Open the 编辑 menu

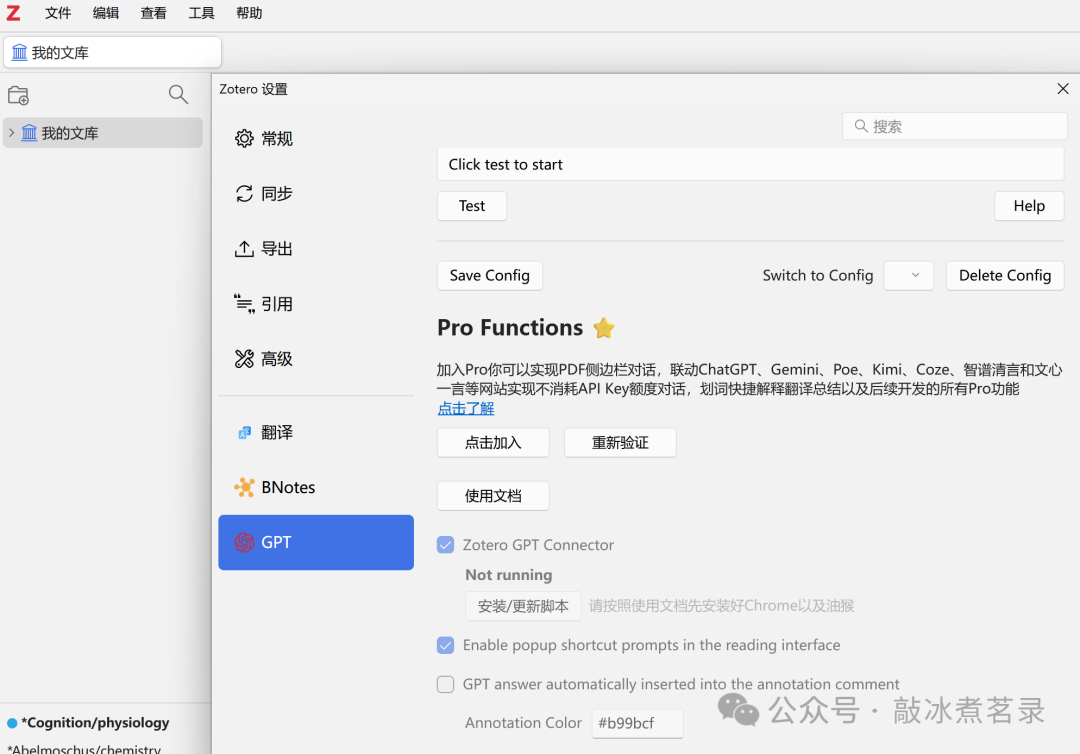(105, 13)
